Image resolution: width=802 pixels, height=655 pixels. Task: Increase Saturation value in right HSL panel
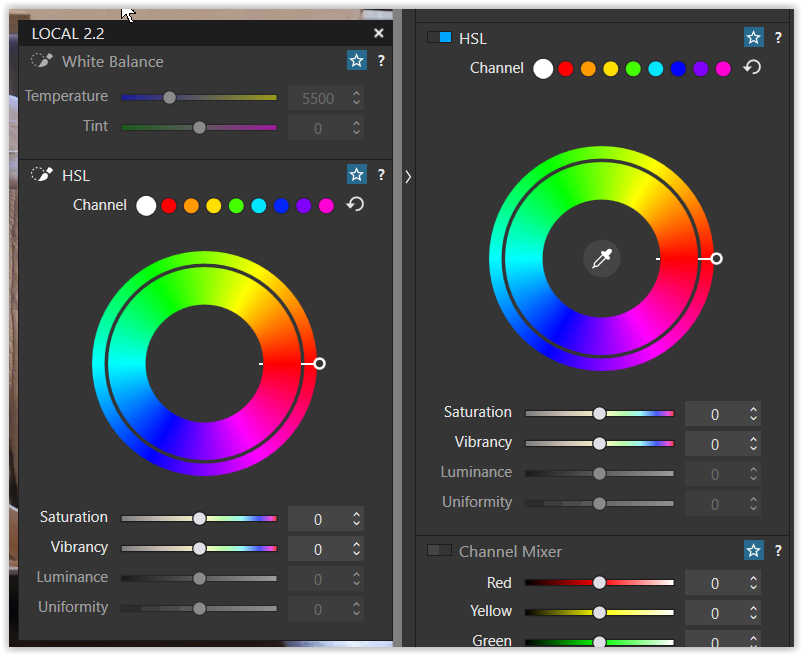(753, 409)
